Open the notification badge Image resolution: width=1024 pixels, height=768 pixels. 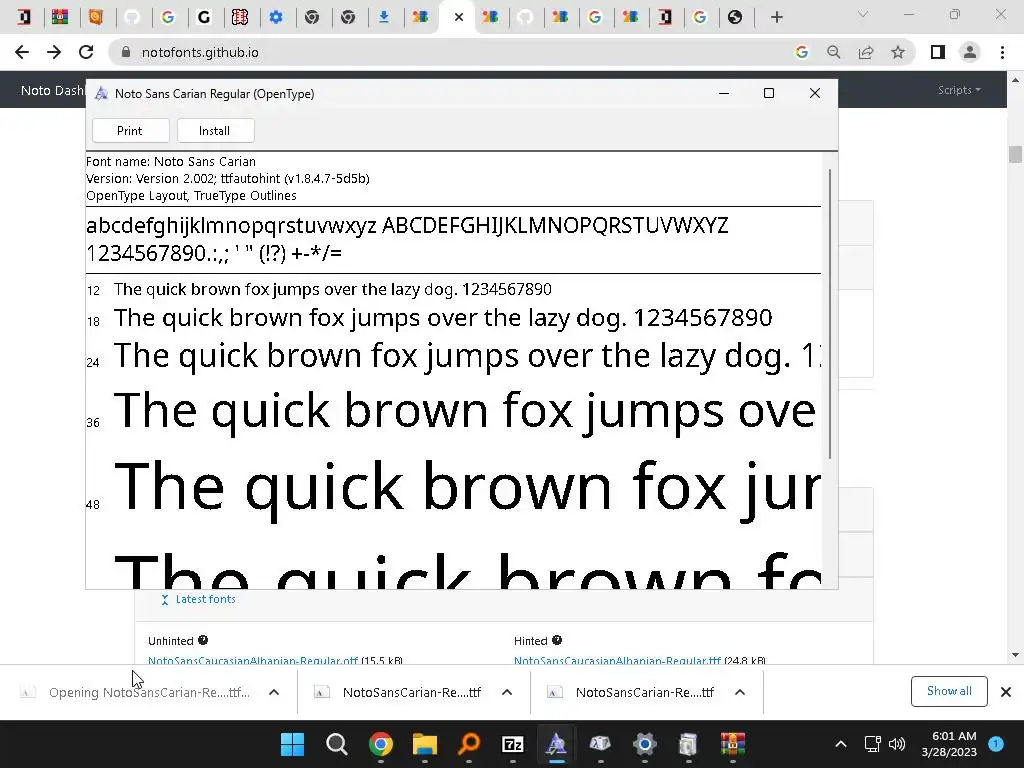pyautogui.click(x=996, y=743)
